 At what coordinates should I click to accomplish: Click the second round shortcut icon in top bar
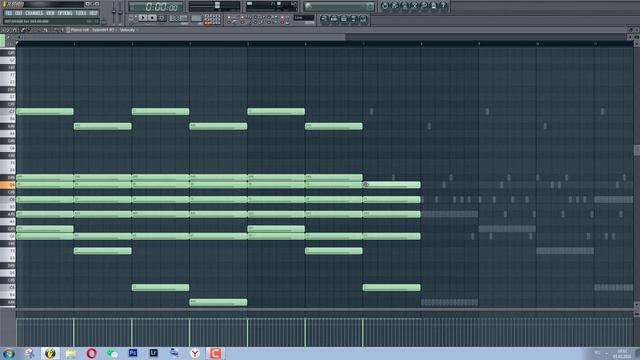point(395,6)
